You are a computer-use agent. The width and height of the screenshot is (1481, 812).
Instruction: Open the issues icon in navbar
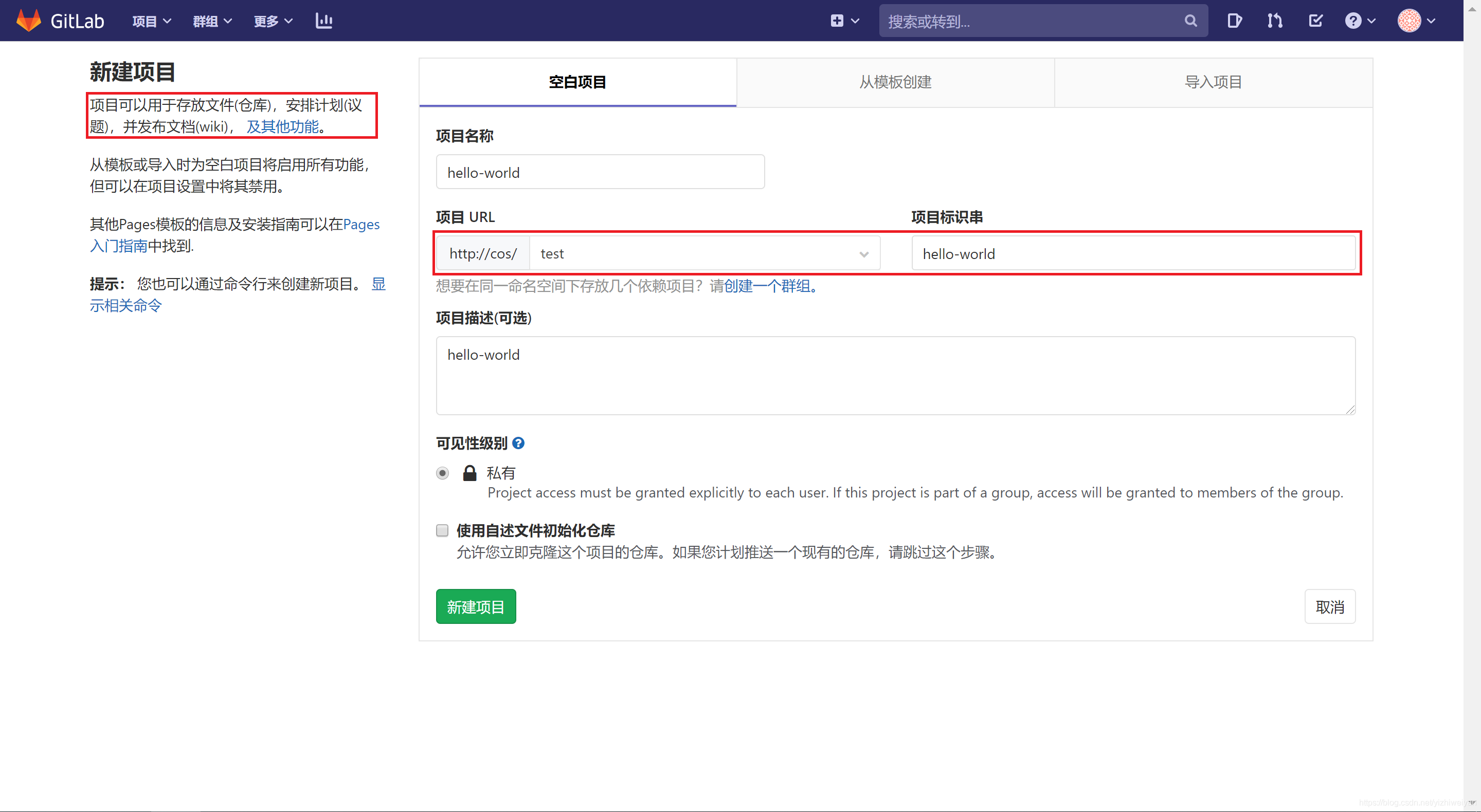tap(1234, 21)
